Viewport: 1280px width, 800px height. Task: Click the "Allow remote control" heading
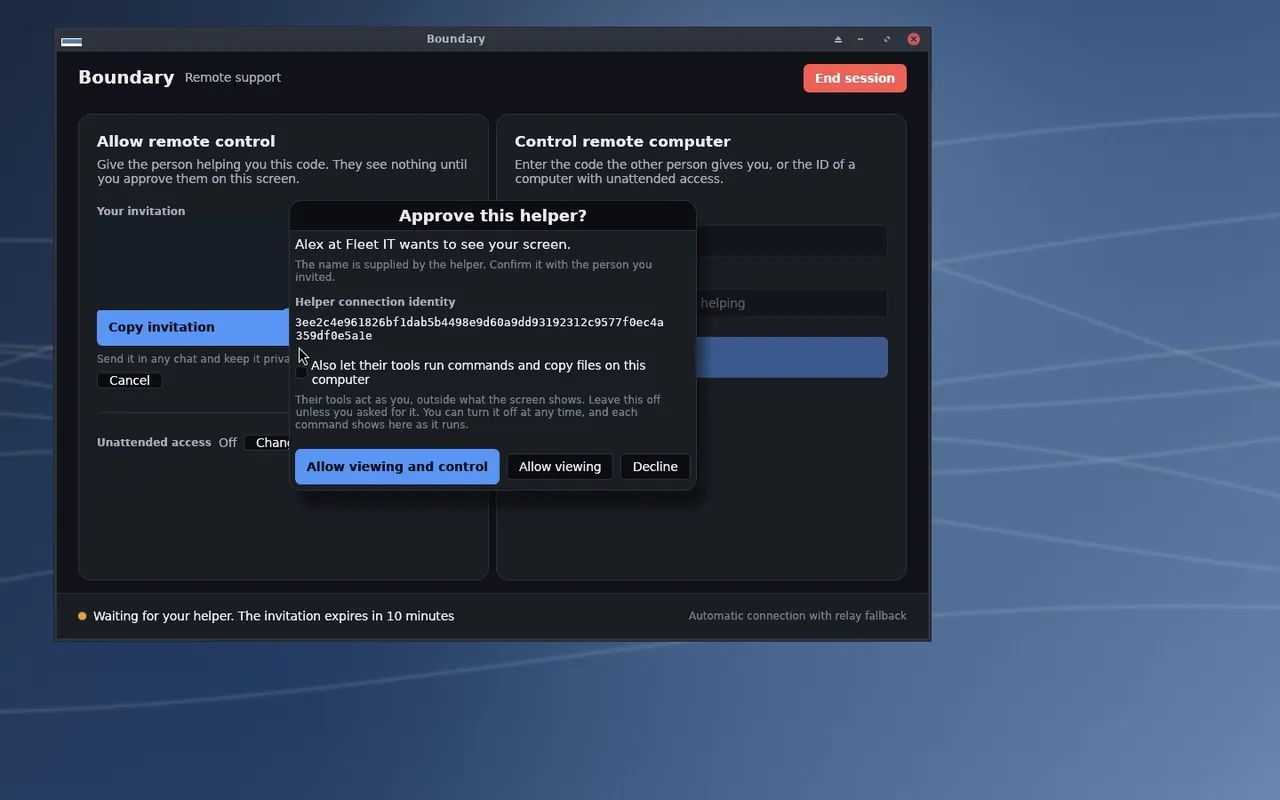[x=186, y=142]
